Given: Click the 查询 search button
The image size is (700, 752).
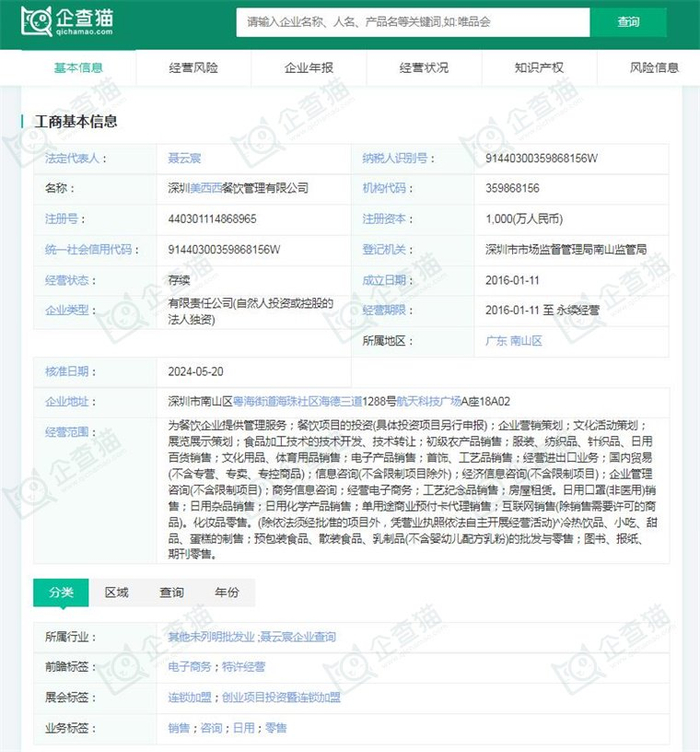Looking at the screenshot, I should [628, 22].
